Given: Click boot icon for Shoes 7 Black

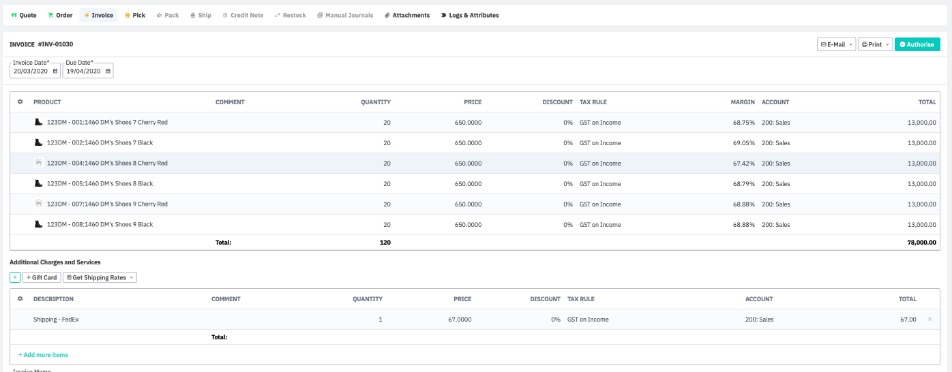Looking at the screenshot, I should click(38, 143).
